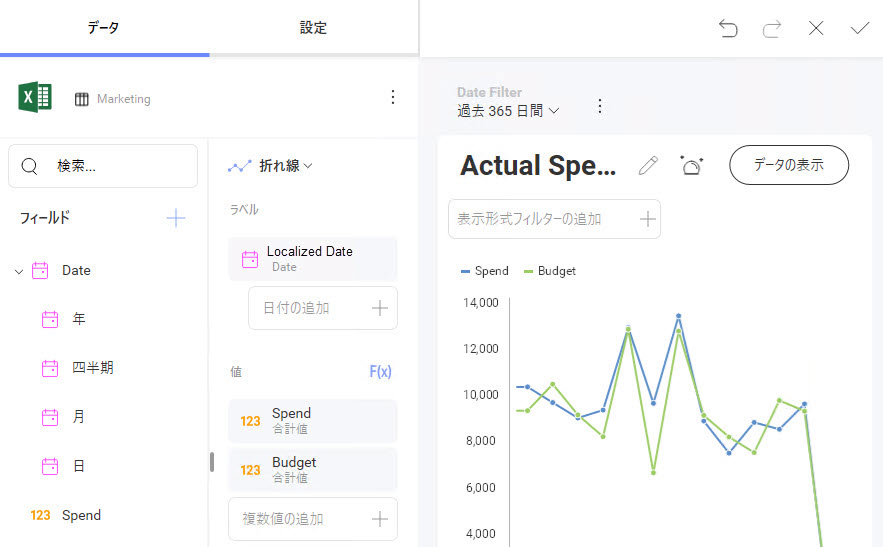Select the Spend field in the fields list
The height and width of the screenshot is (547, 883).
coord(81,515)
